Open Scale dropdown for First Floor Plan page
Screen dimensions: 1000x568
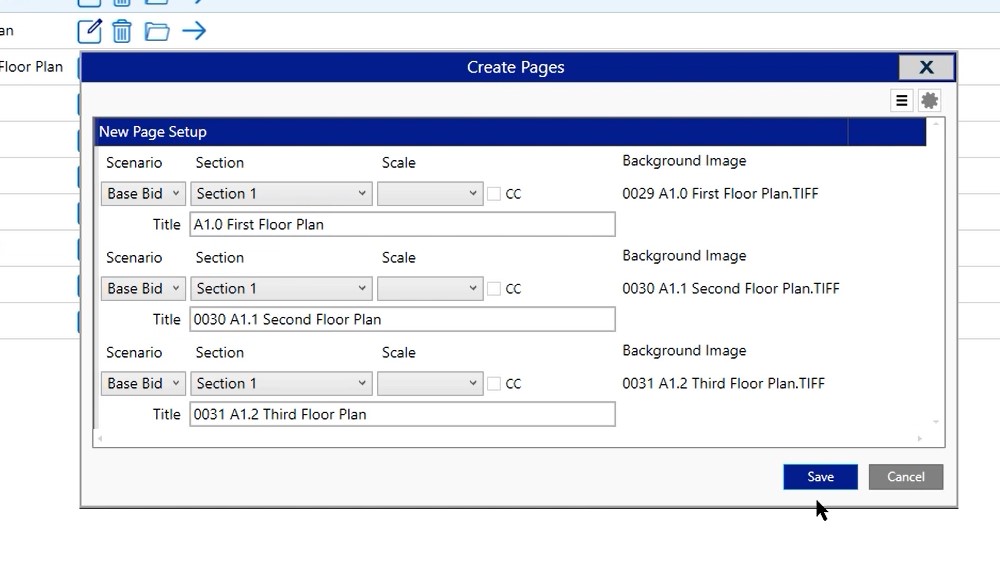tap(430, 194)
